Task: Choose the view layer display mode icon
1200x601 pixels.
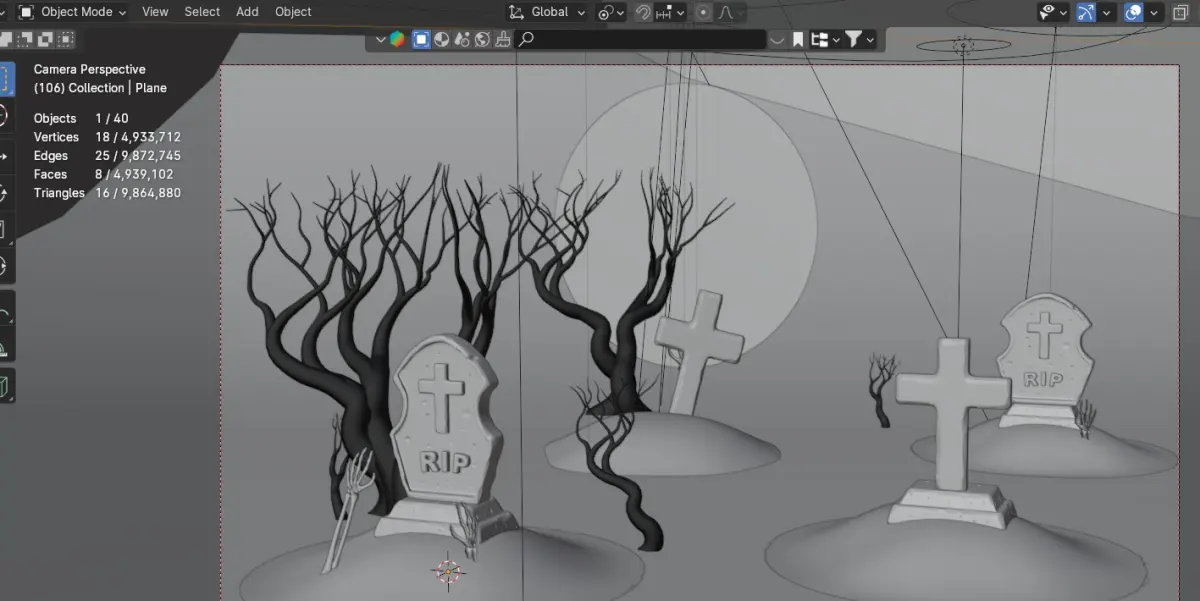Action: tap(421, 39)
